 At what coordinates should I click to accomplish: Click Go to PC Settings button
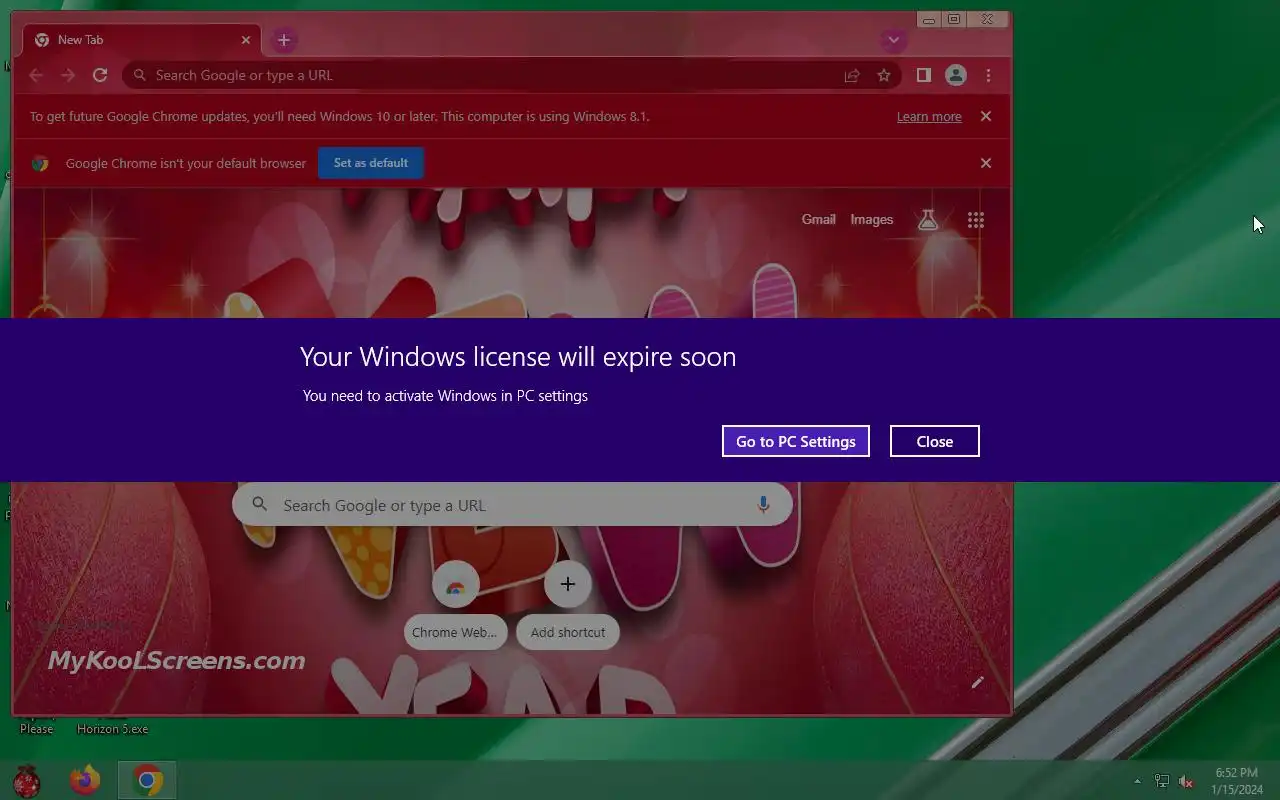click(796, 441)
